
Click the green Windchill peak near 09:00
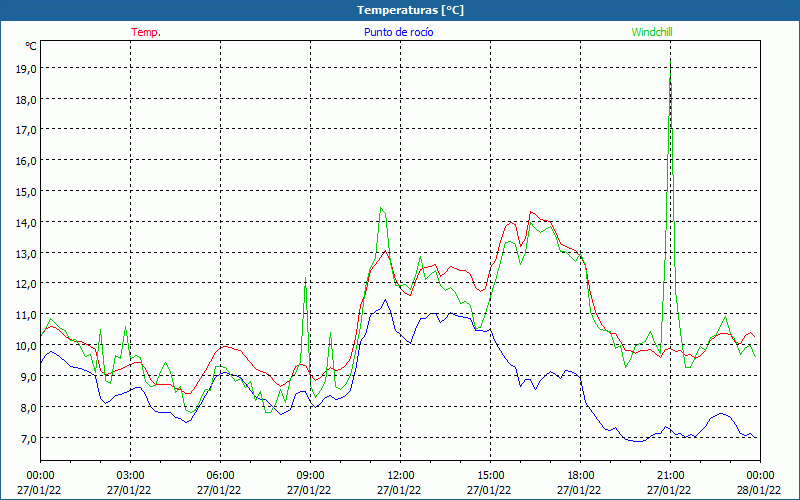pos(305,278)
